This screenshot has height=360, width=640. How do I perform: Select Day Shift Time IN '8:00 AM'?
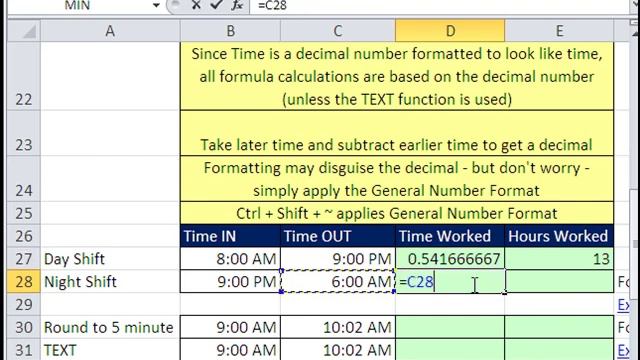click(230, 258)
